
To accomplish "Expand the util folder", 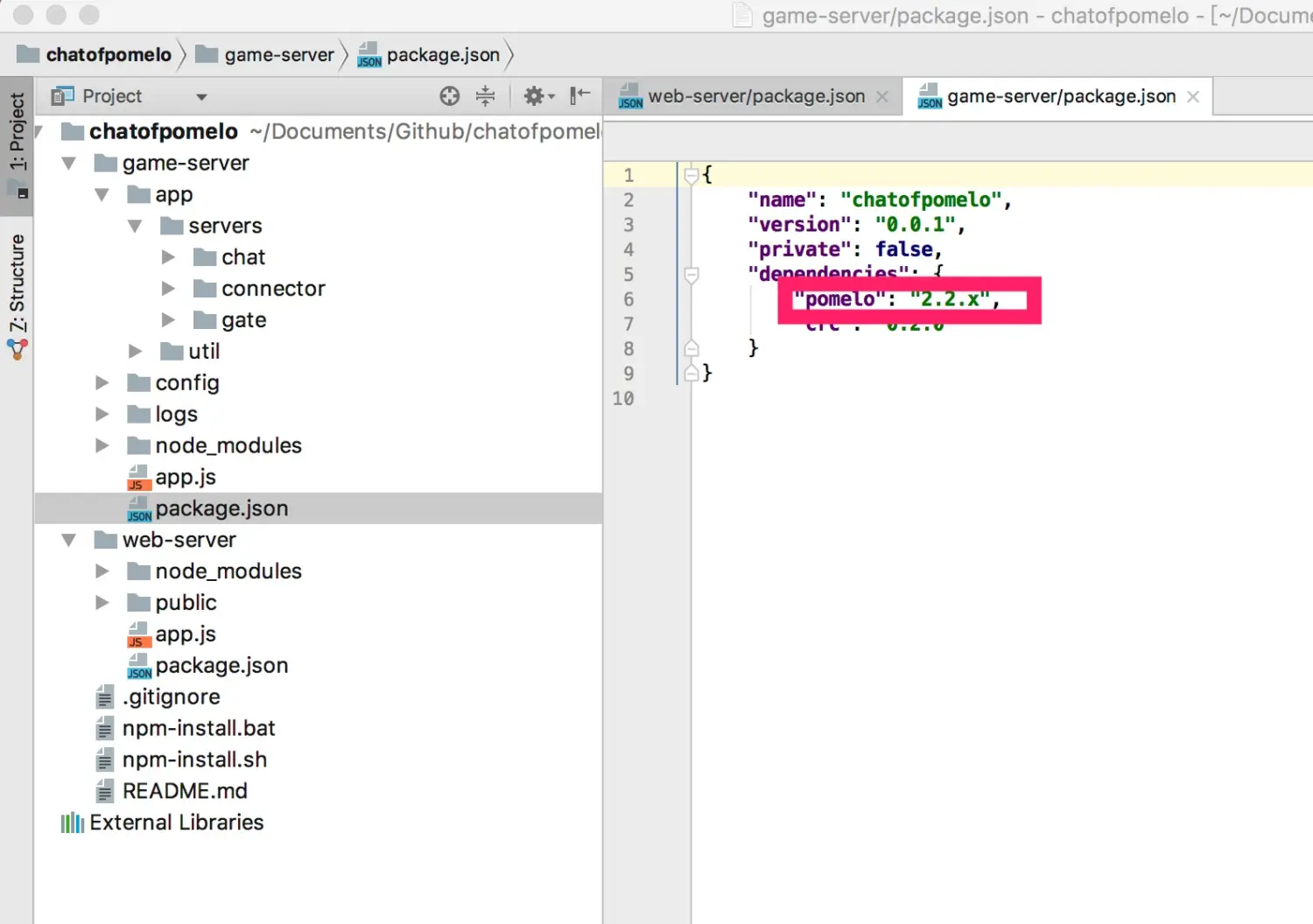I will pyautogui.click(x=135, y=352).
